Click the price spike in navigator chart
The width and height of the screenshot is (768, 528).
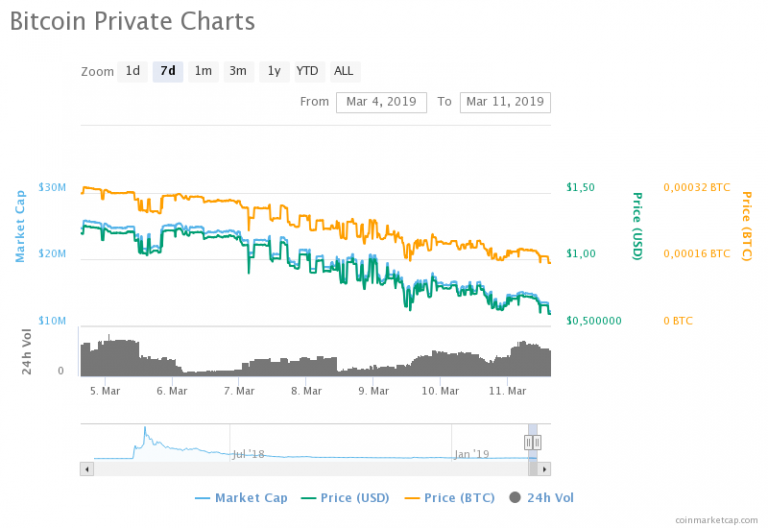pos(145,433)
